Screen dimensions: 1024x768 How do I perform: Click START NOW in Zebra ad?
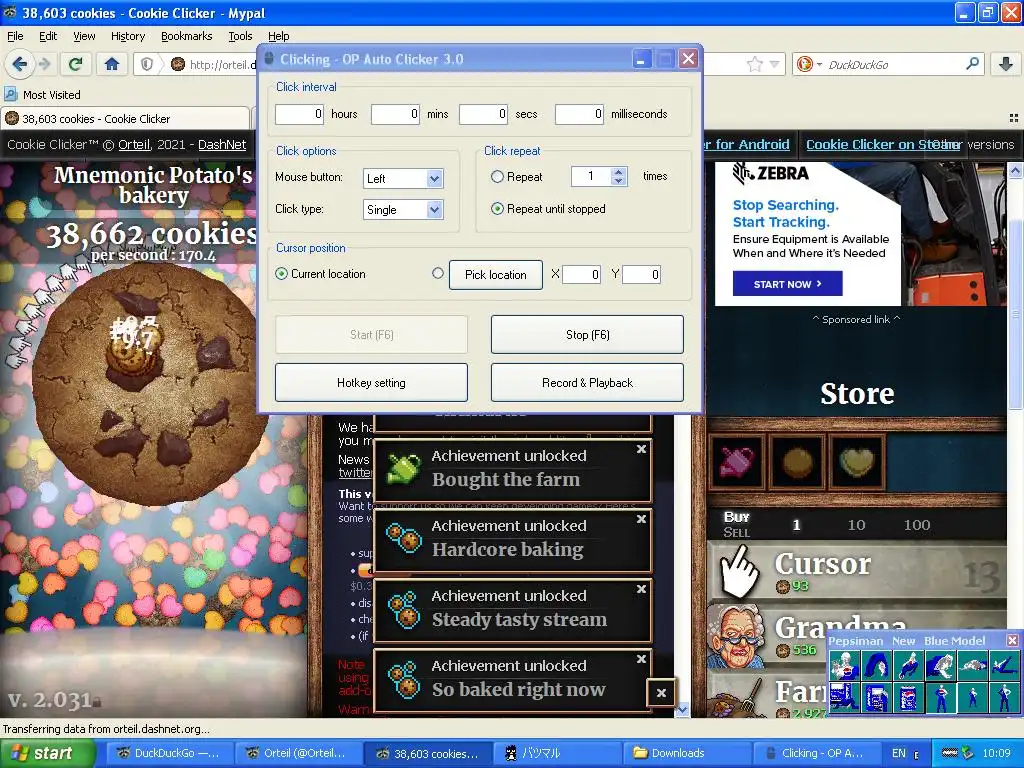tap(787, 284)
